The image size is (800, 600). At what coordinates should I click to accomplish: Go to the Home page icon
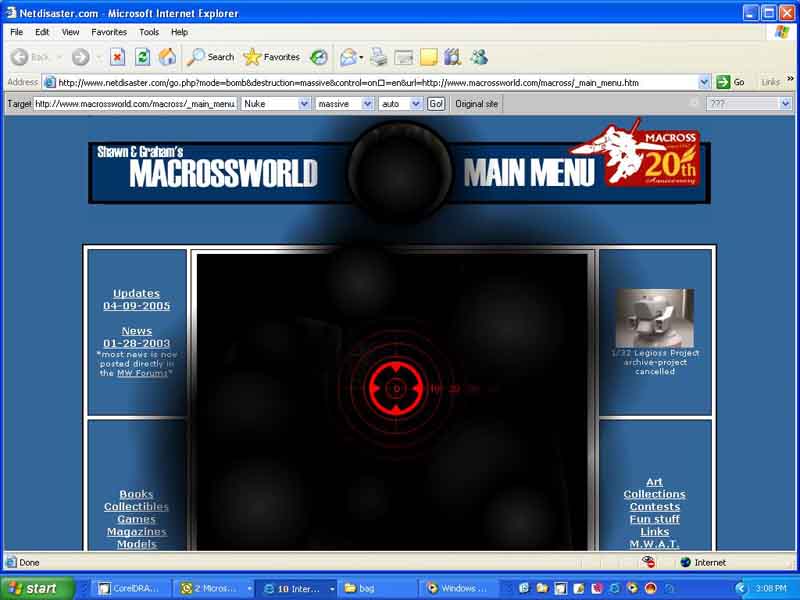click(x=167, y=57)
